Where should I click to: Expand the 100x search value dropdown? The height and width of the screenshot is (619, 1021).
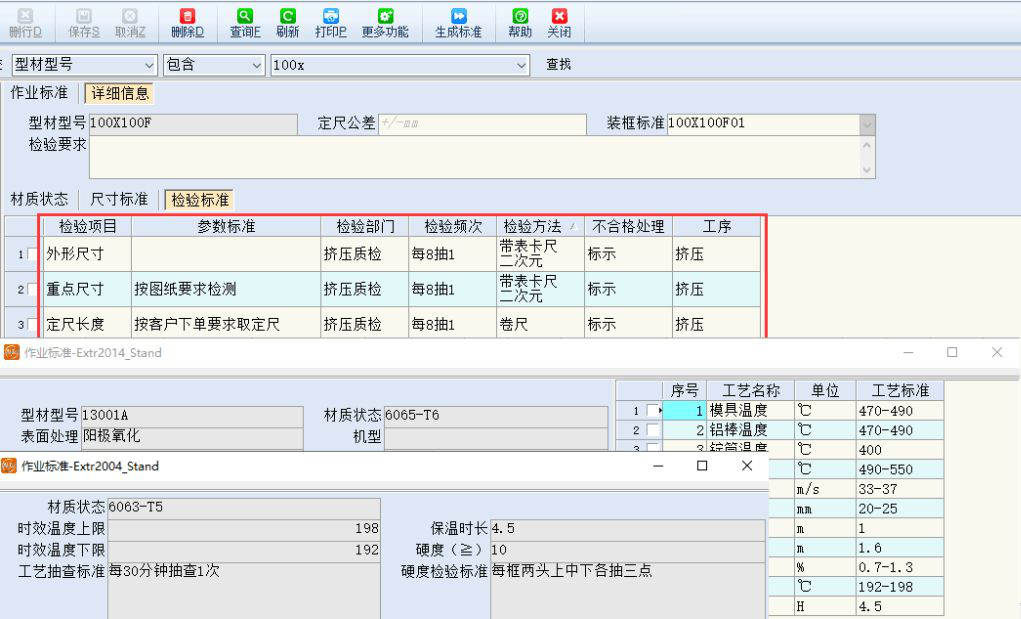[521, 65]
